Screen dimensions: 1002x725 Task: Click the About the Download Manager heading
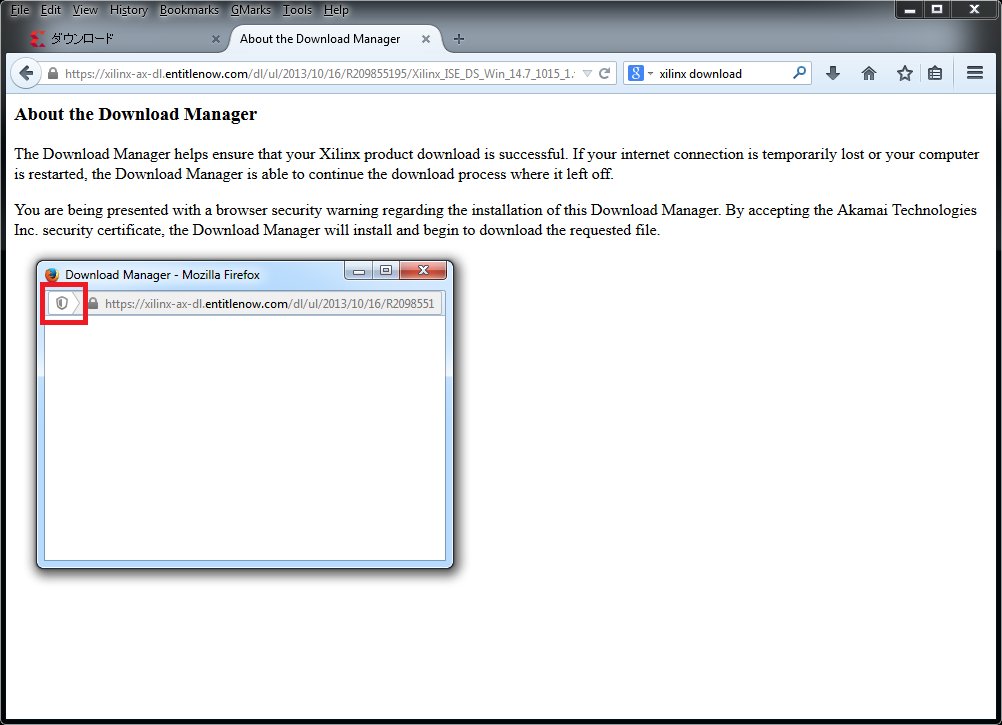tap(135, 114)
